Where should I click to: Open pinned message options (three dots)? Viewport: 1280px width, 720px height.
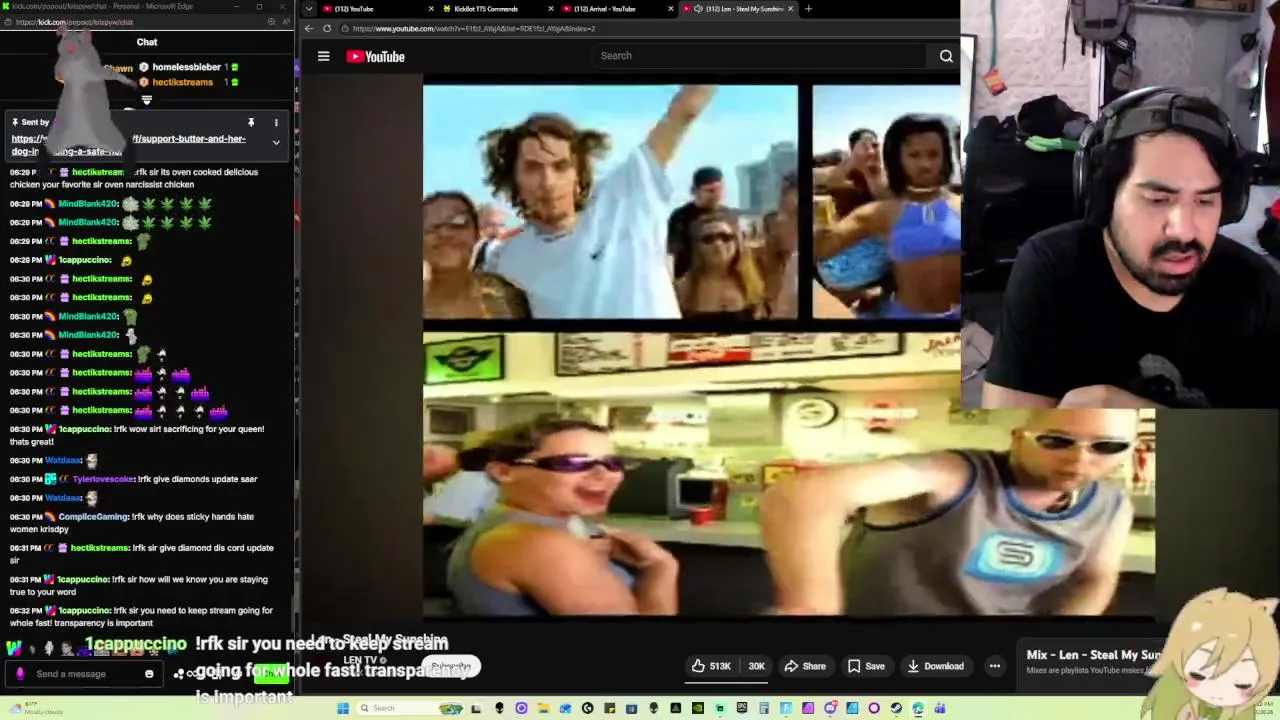point(276,122)
